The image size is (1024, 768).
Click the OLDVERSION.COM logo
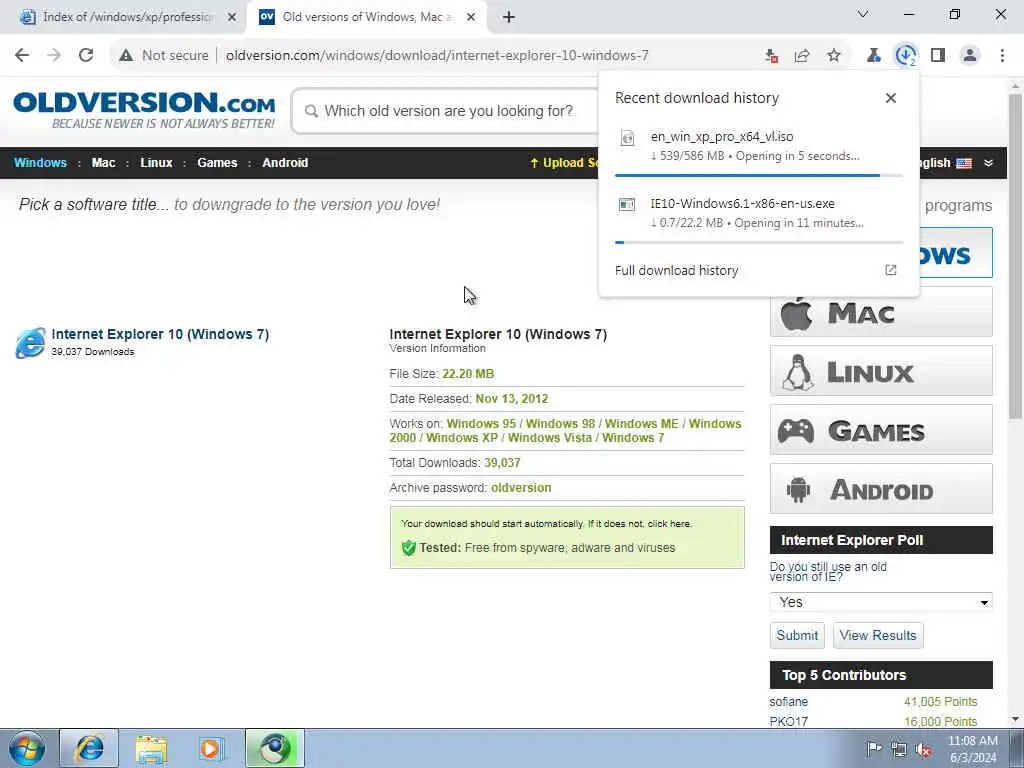(x=144, y=110)
